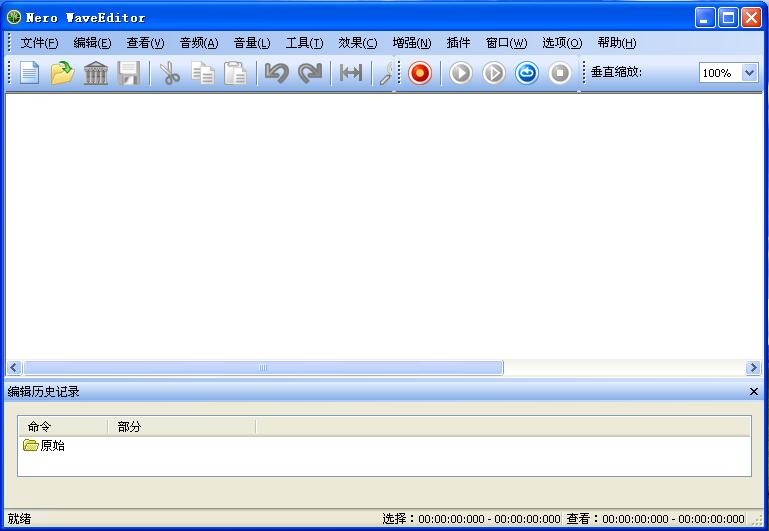Screen dimensions: 769x531
Task: Minimize the Nero WaveEditor window
Action: pos(705,18)
